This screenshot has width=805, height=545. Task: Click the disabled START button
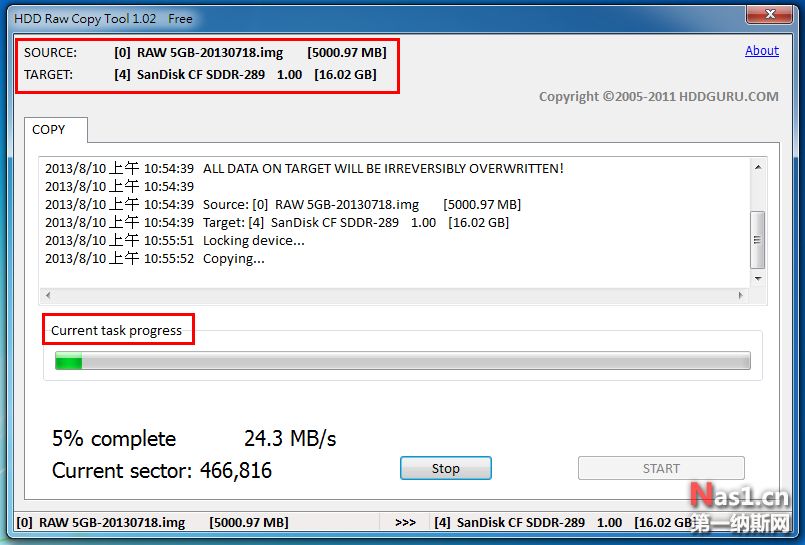(x=661, y=468)
